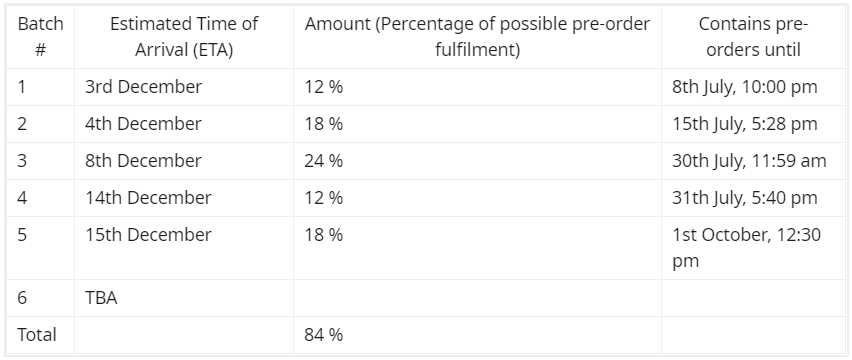Click the 'Batch #' column header
The image size is (852, 360).
(40, 37)
